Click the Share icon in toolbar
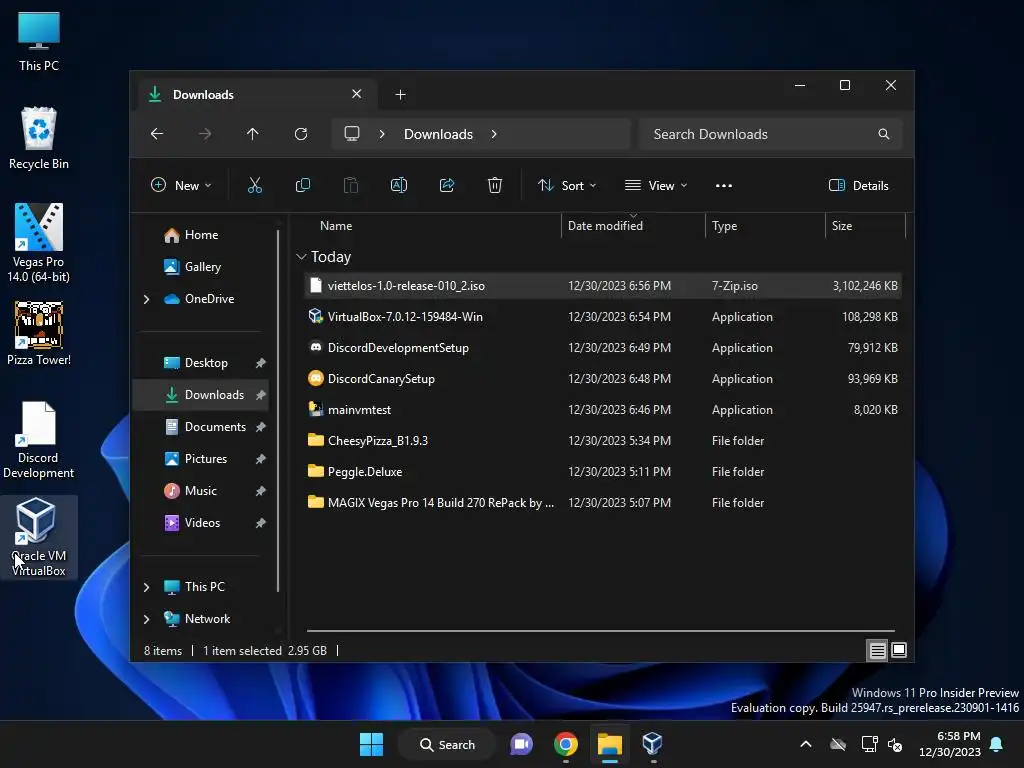Image resolution: width=1024 pixels, height=768 pixels. [447, 185]
